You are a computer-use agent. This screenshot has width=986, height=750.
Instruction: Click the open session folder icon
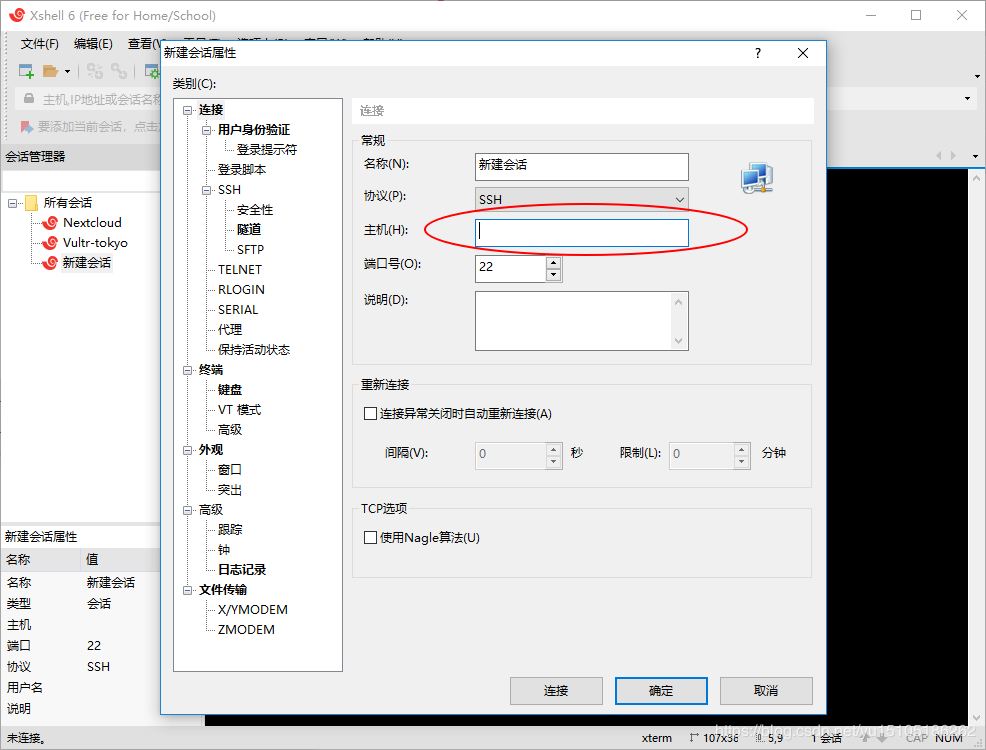click(x=50, y=71)
